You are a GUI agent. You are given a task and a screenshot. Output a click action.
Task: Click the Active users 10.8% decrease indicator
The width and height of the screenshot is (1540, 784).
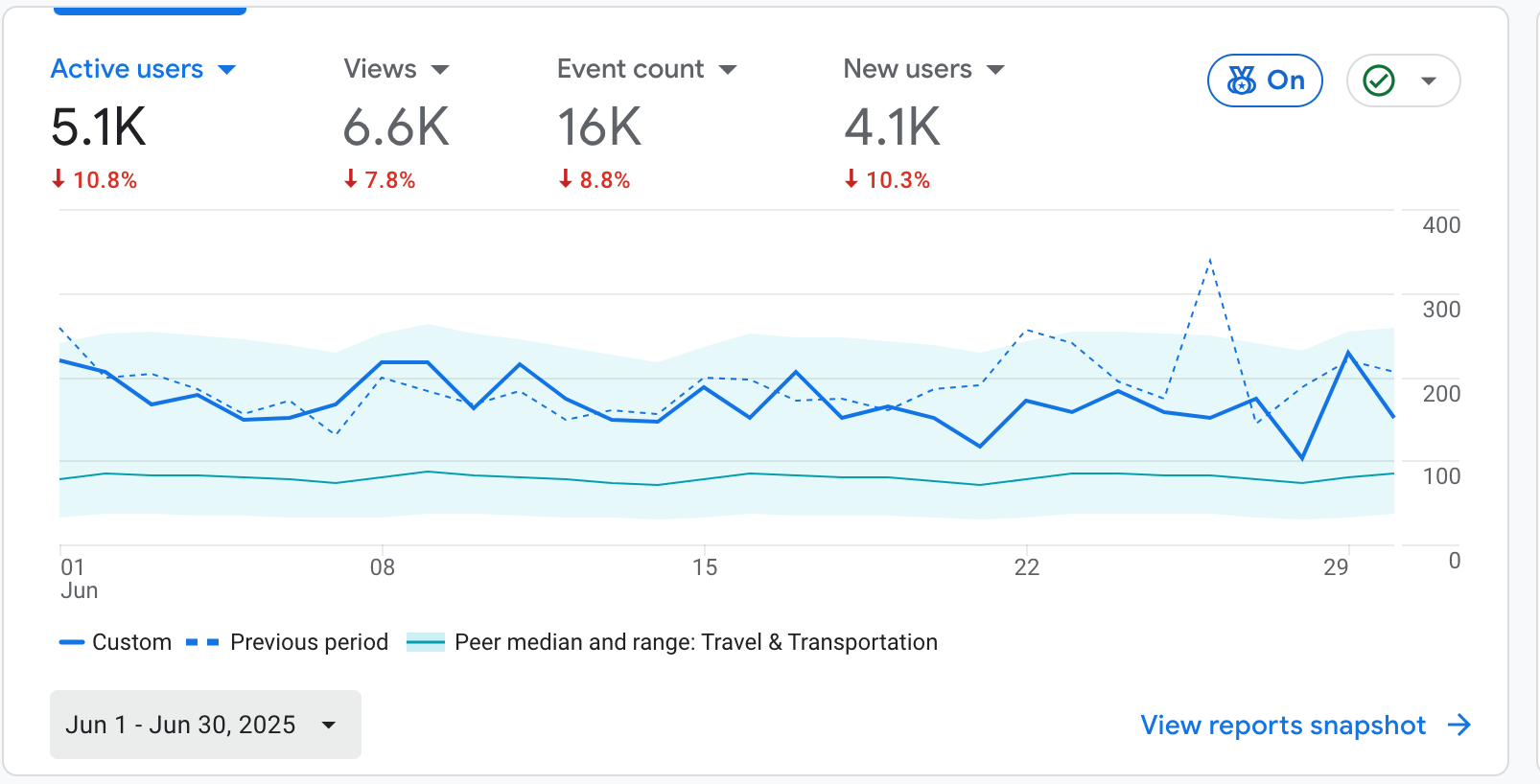click(95, 180)
